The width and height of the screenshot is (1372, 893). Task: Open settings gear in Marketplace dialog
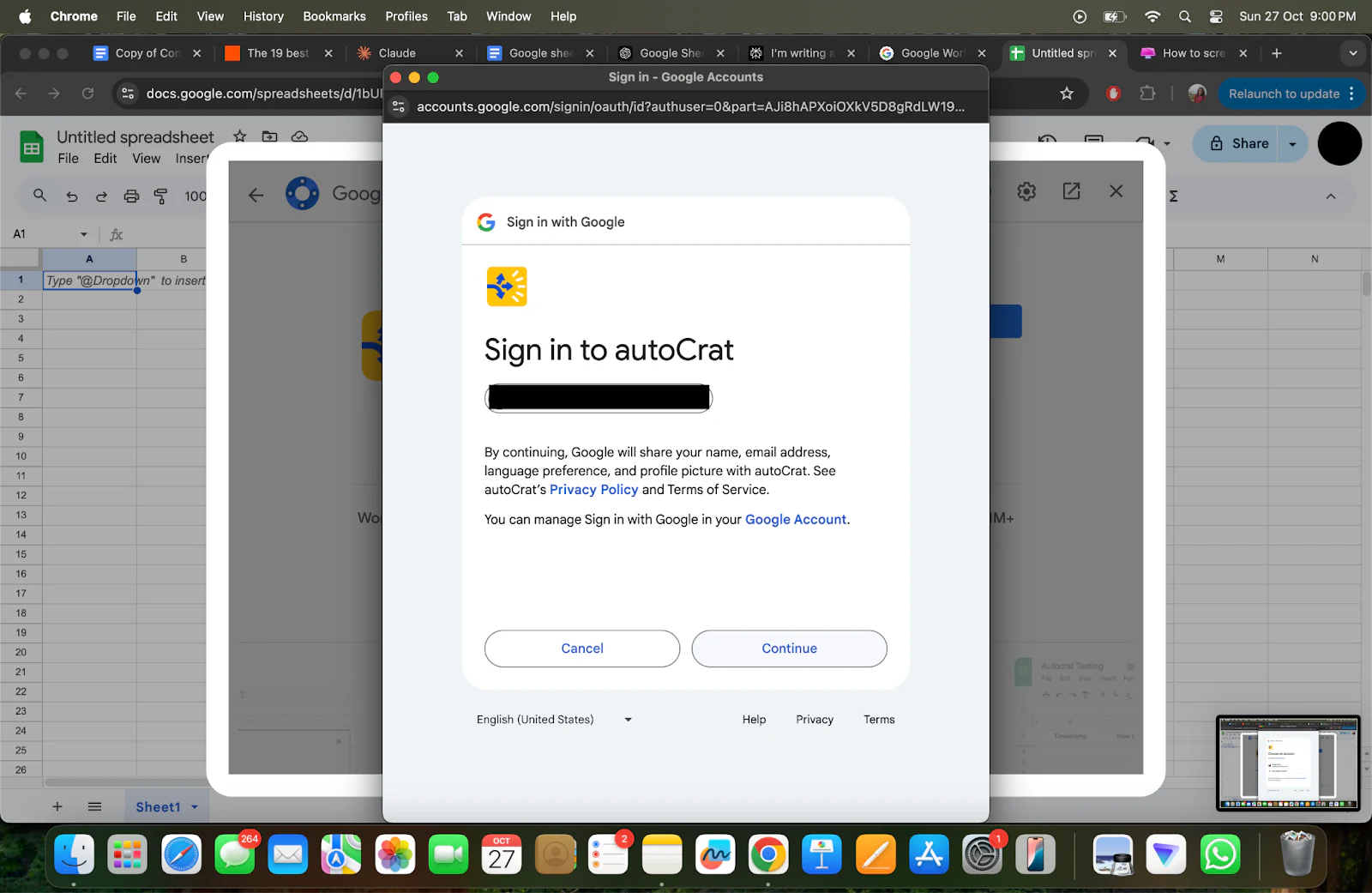coord(1026,191)
